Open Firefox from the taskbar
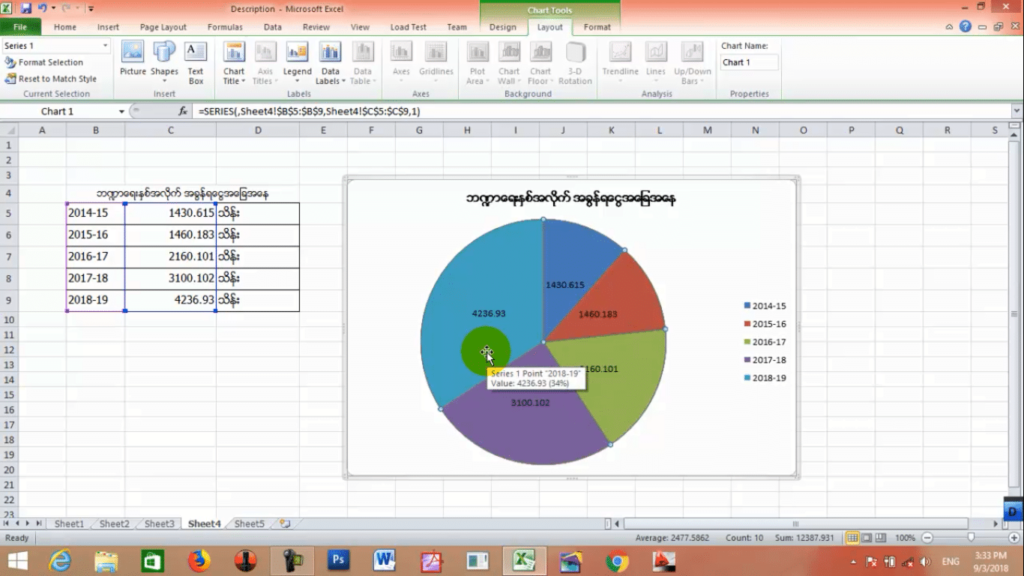Image resolution: width=1024 pixels, height=576 pixels. 199,560
